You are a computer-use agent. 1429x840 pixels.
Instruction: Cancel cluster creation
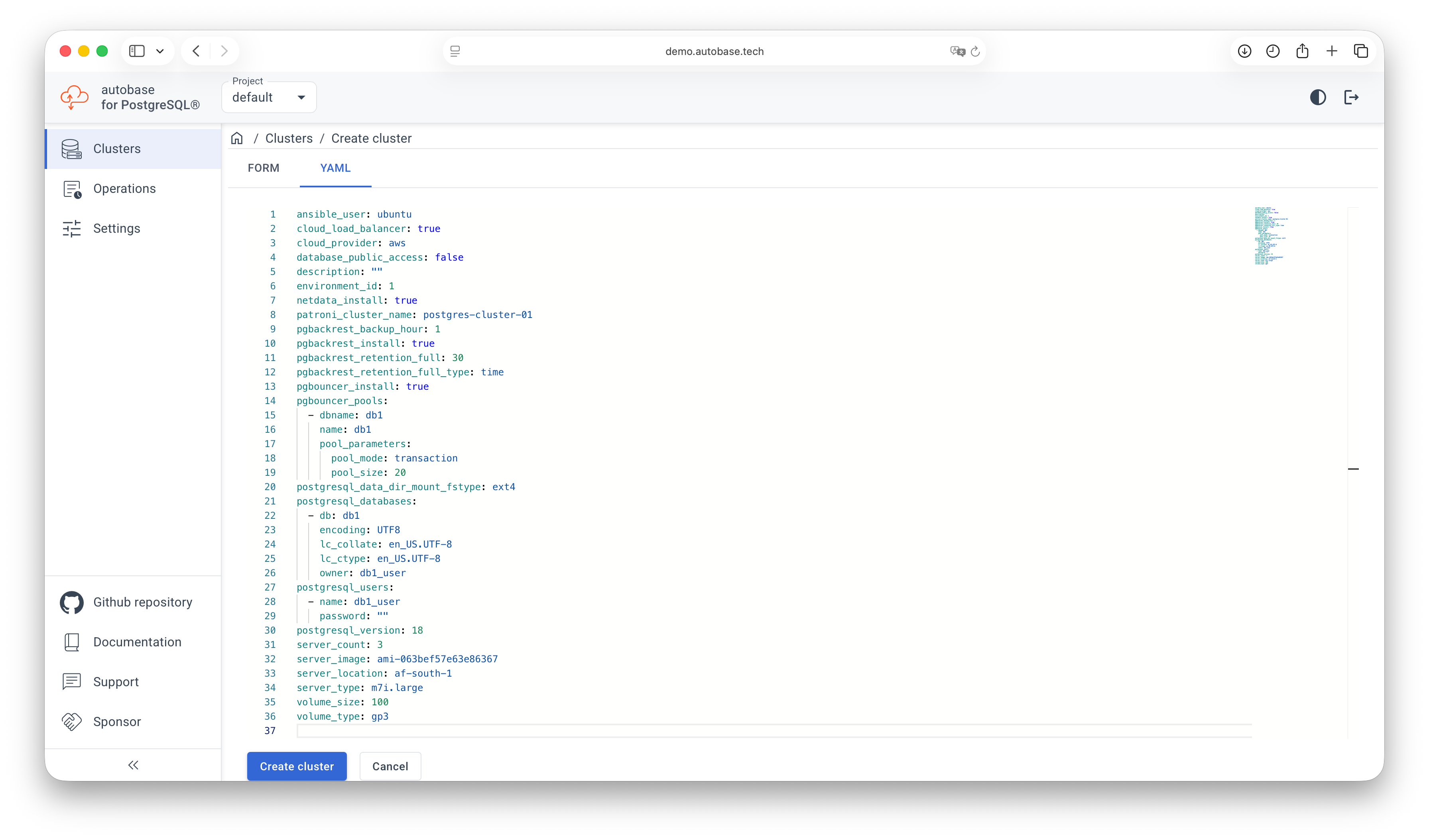pos(390,766)
